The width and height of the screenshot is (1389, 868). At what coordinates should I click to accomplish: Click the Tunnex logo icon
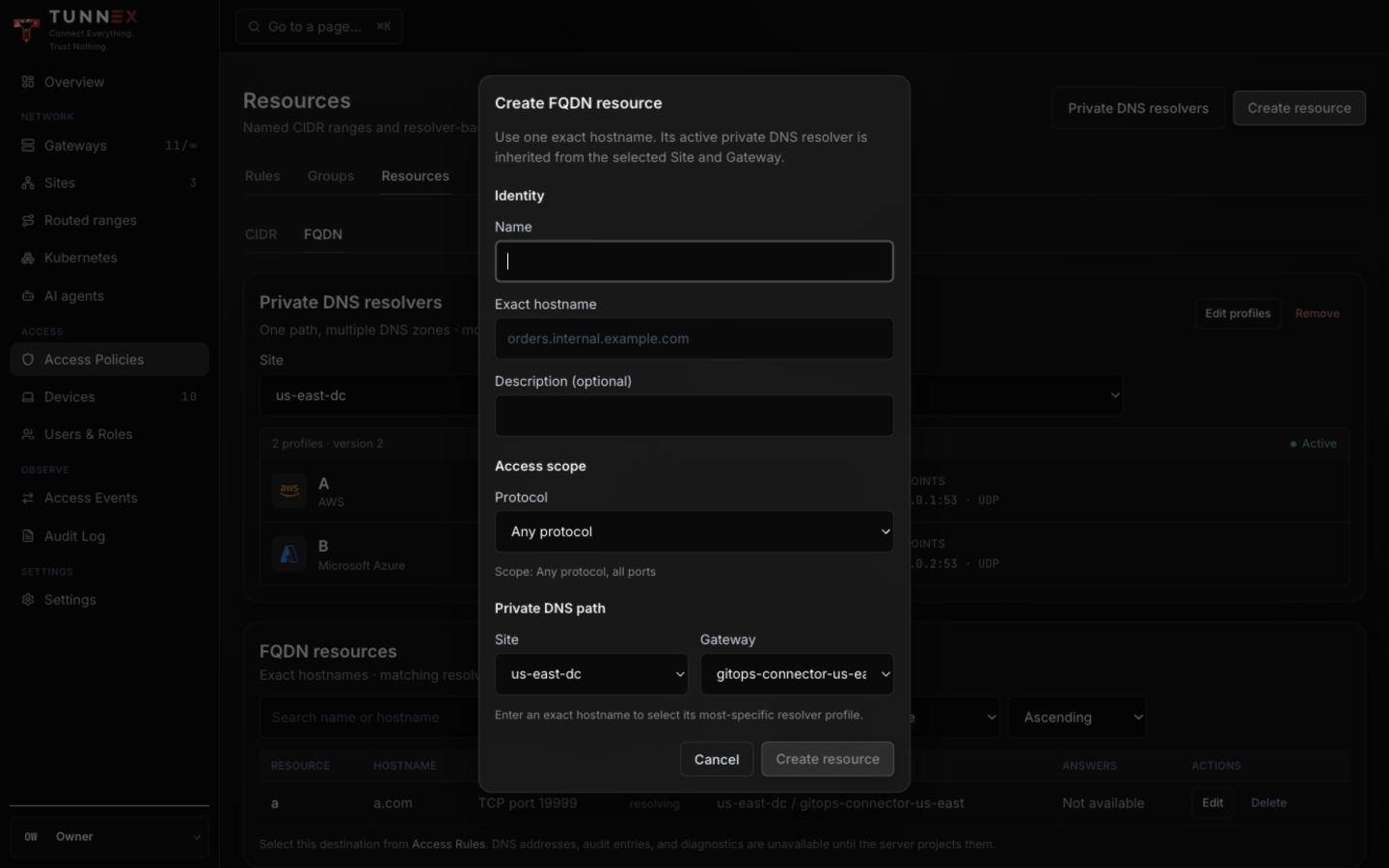tap(26, 29)
